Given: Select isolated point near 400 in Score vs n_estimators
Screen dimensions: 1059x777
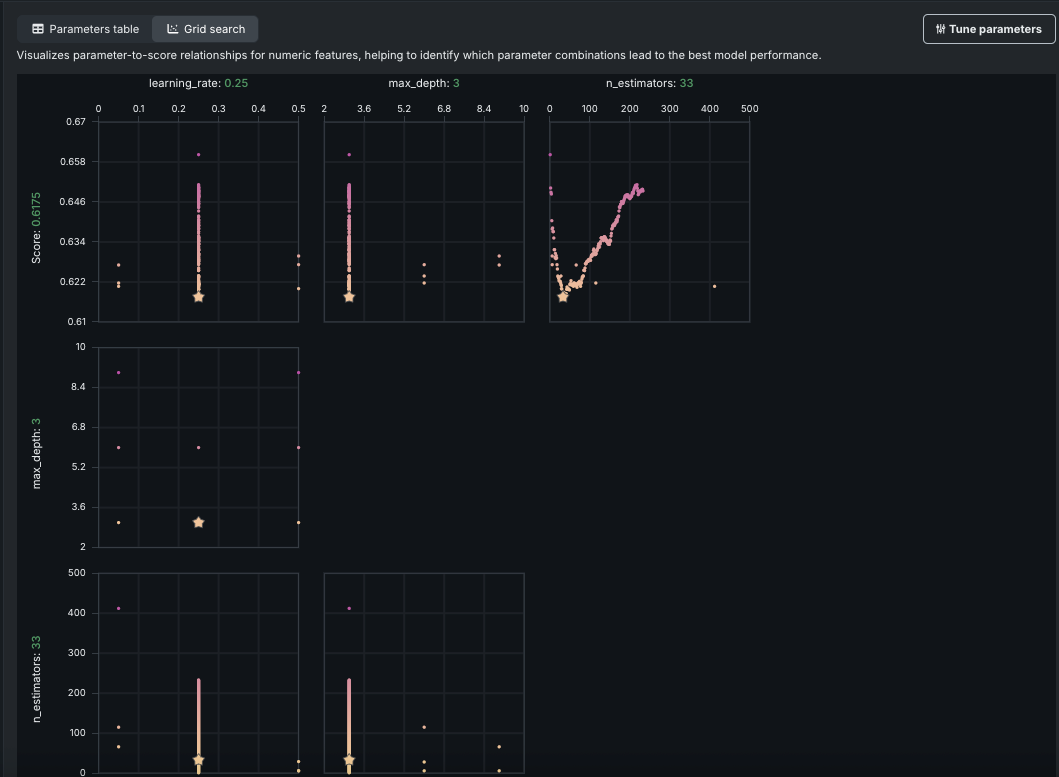Looking at the screenshot, I should coord(714,286).
